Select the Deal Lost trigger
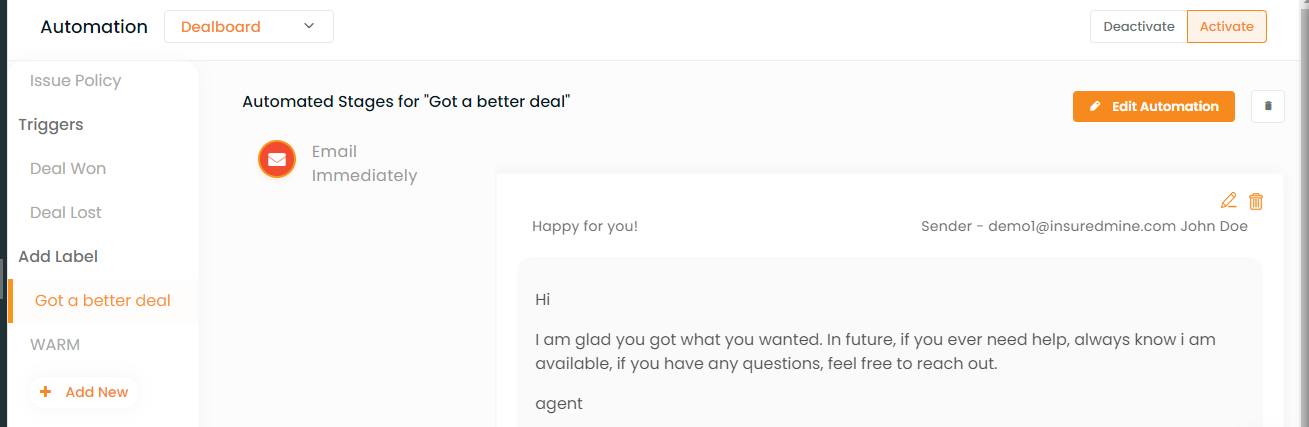Screen dimensions: 1309x427 [x=66, y=212]
